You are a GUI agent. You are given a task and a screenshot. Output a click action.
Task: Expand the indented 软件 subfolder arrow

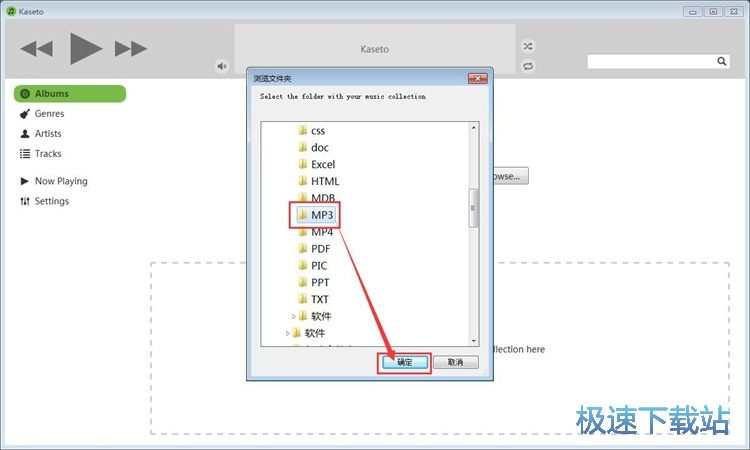pos(294,316)
